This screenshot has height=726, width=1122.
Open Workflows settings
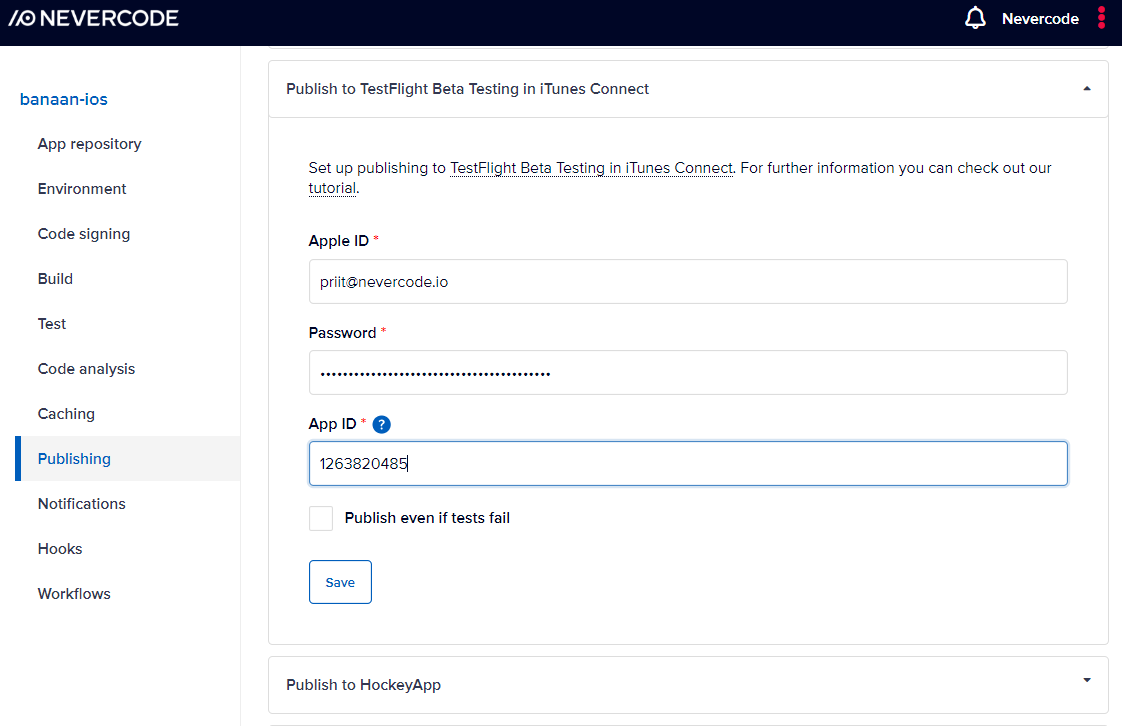(x=74, y=594)
